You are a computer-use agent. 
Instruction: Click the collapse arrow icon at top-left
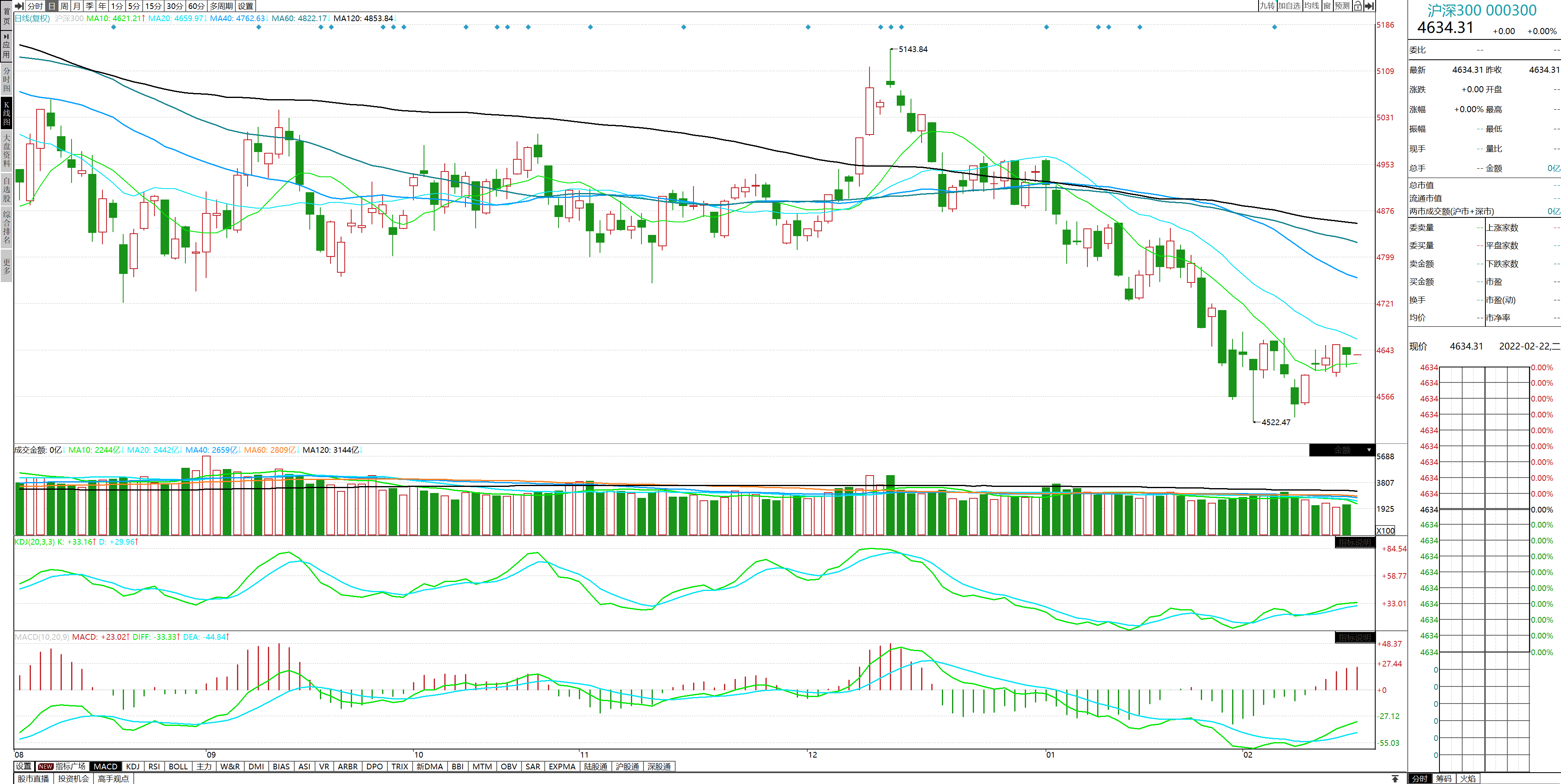pyautogui.click(x=19, y=6)
